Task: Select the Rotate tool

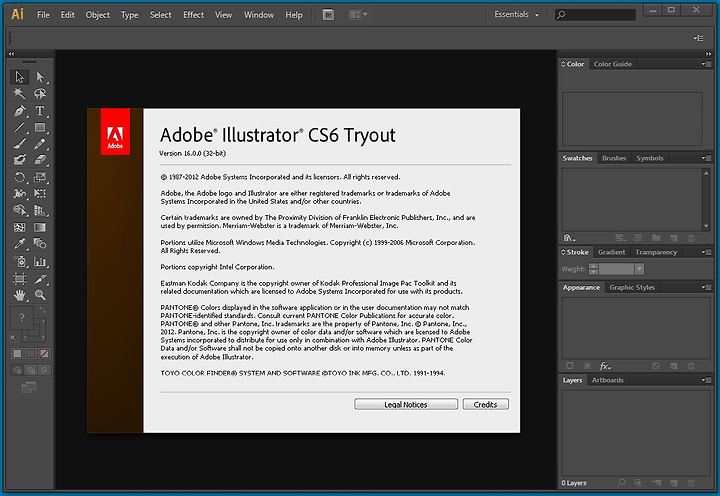Action: pos(19,177)
